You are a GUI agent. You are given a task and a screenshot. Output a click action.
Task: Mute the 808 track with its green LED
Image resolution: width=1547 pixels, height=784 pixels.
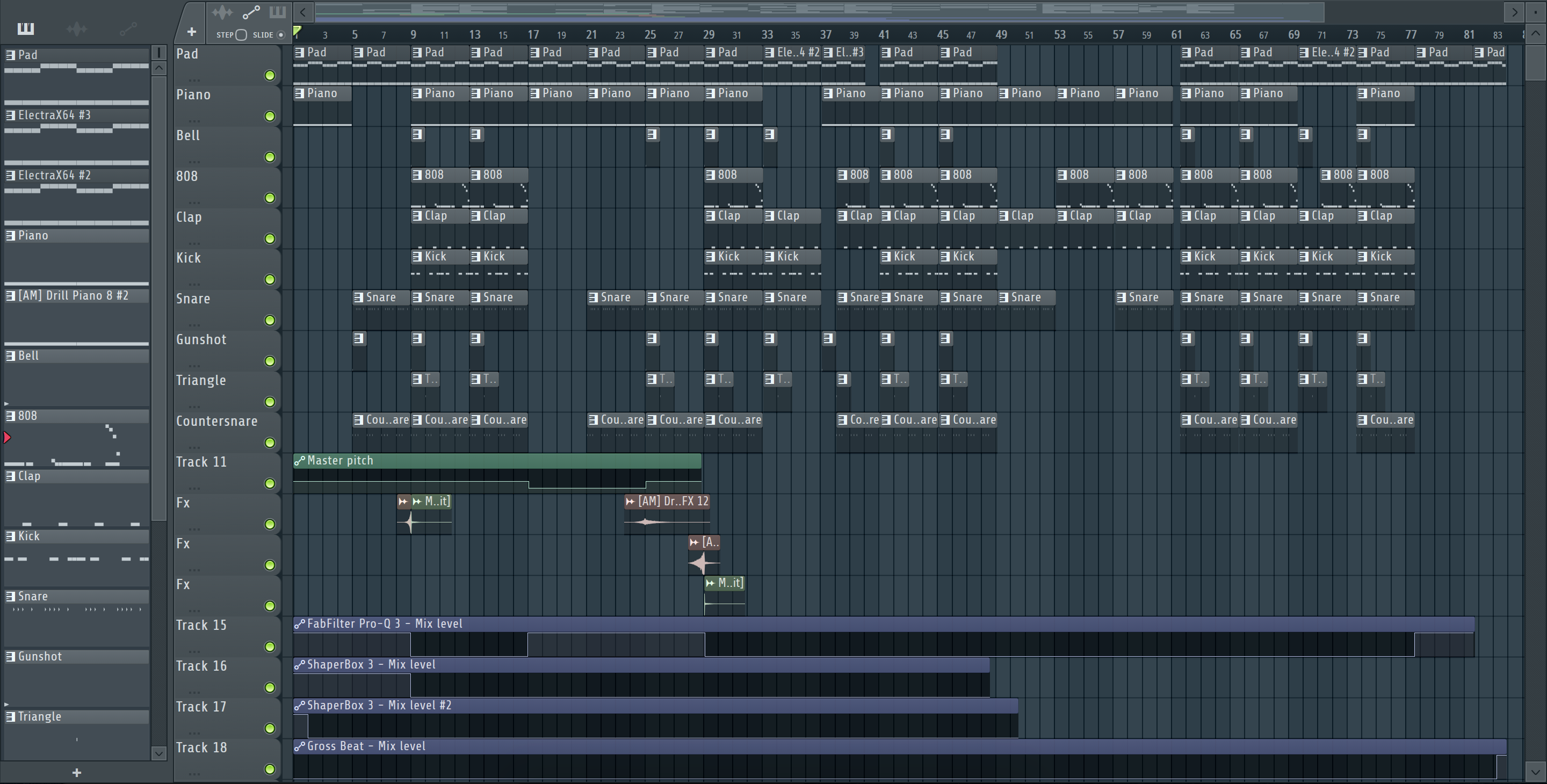[x=270, y=198]
